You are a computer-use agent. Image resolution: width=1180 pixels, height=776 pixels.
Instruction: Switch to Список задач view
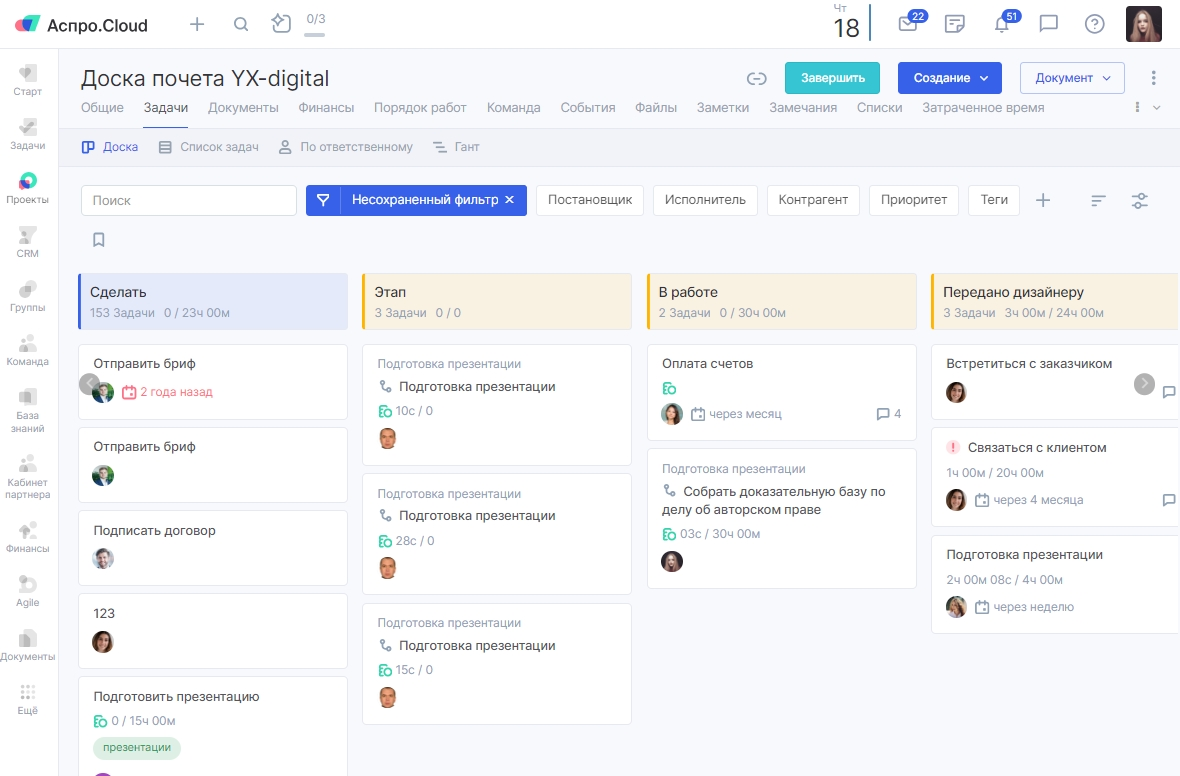[x=209, y=147]
